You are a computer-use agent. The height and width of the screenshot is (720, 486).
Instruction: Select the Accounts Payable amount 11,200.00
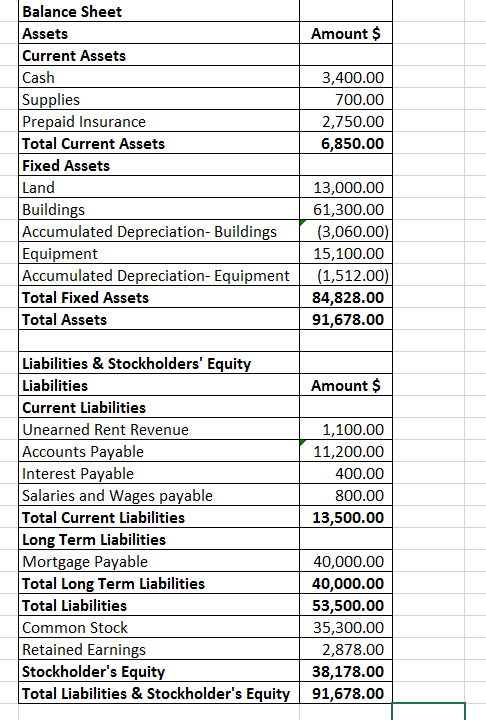[346, 451]
